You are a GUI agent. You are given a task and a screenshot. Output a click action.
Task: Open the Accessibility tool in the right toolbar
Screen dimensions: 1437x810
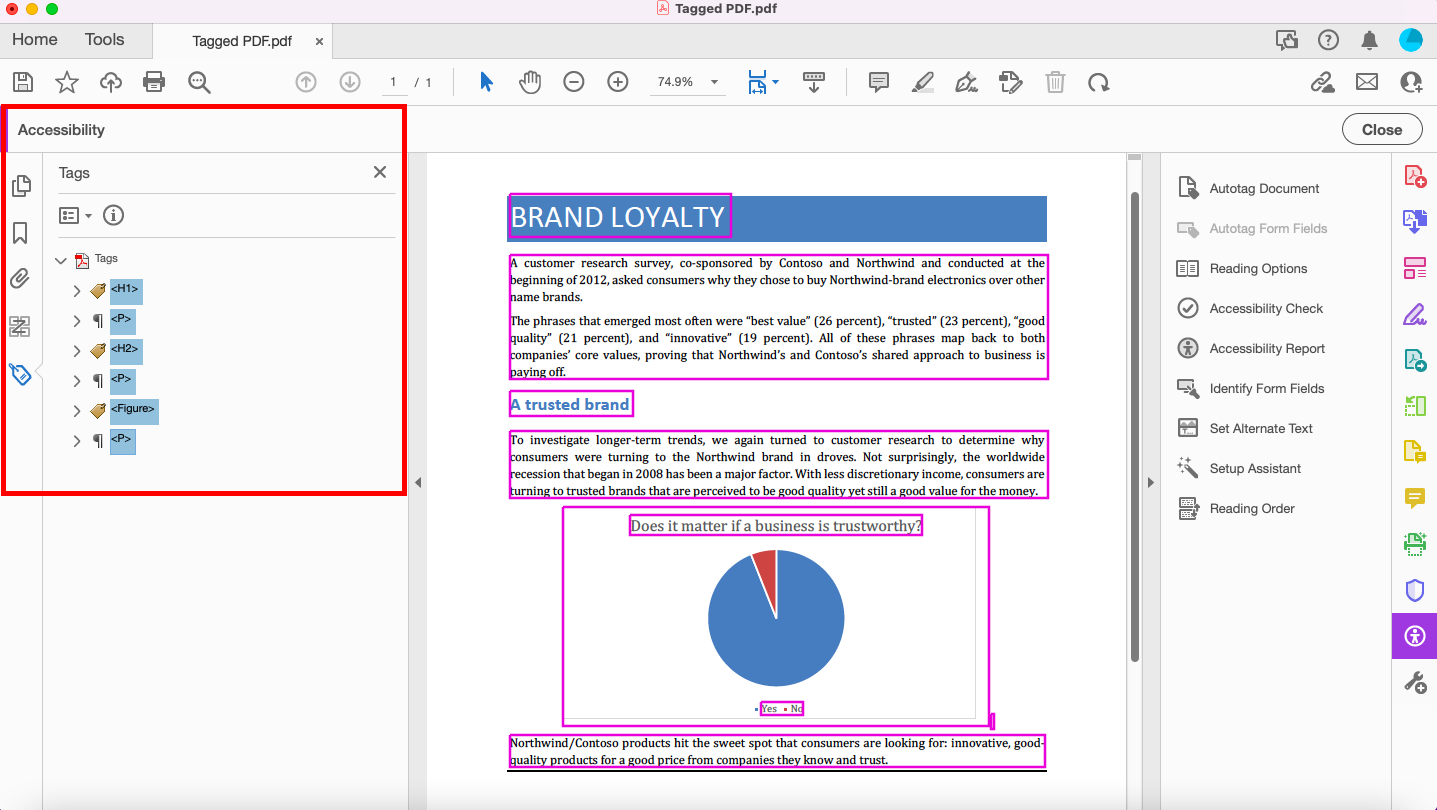1414,636
